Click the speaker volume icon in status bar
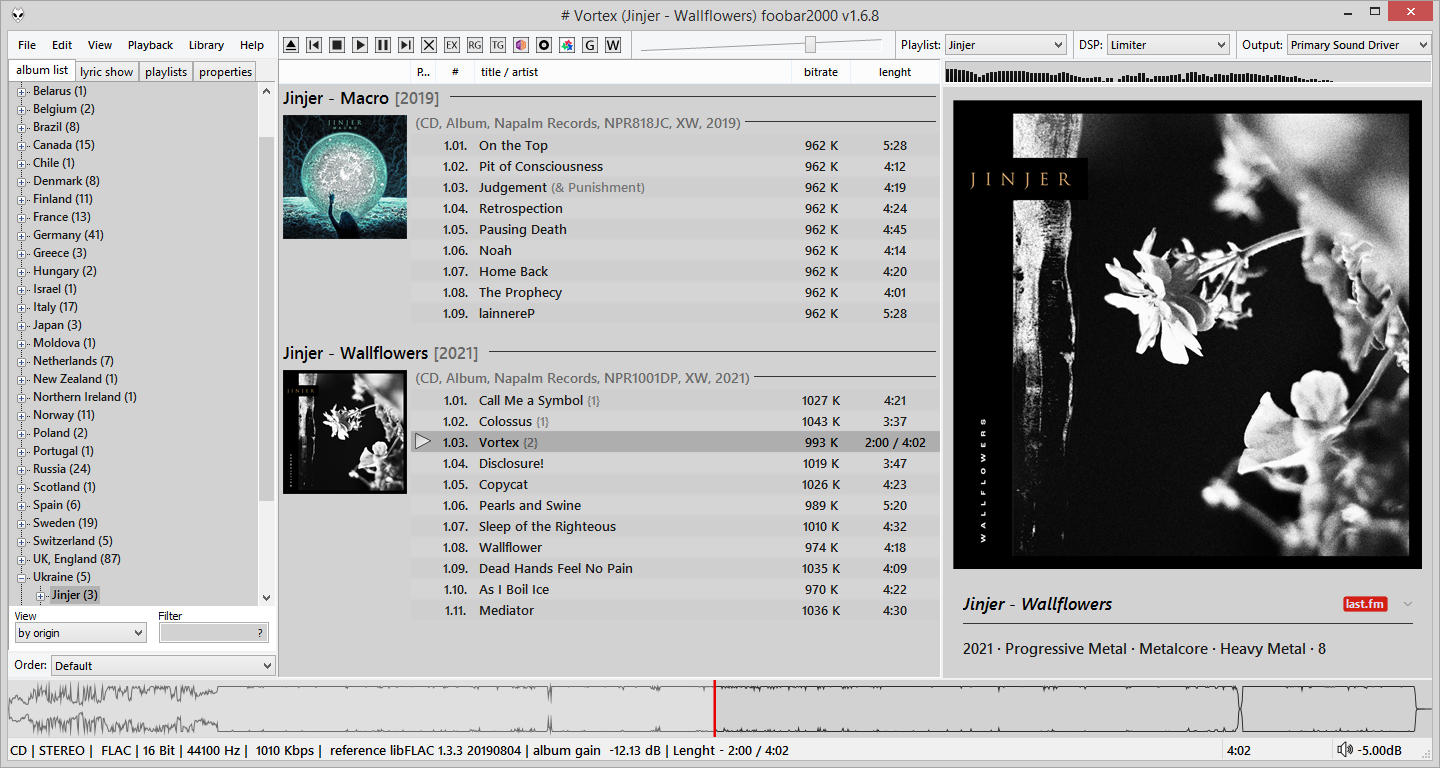This screenshot has height=768, width=1440. [x=1345, y=750]
